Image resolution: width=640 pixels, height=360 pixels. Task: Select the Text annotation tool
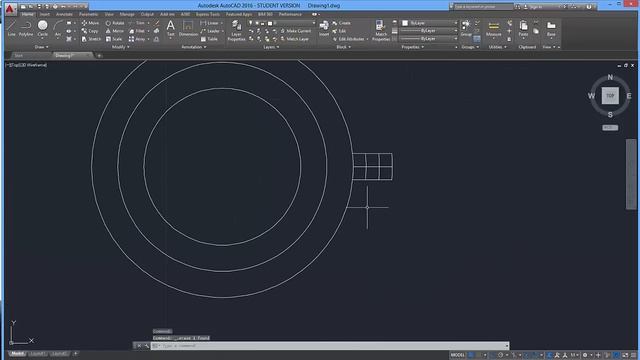point(171,28)
